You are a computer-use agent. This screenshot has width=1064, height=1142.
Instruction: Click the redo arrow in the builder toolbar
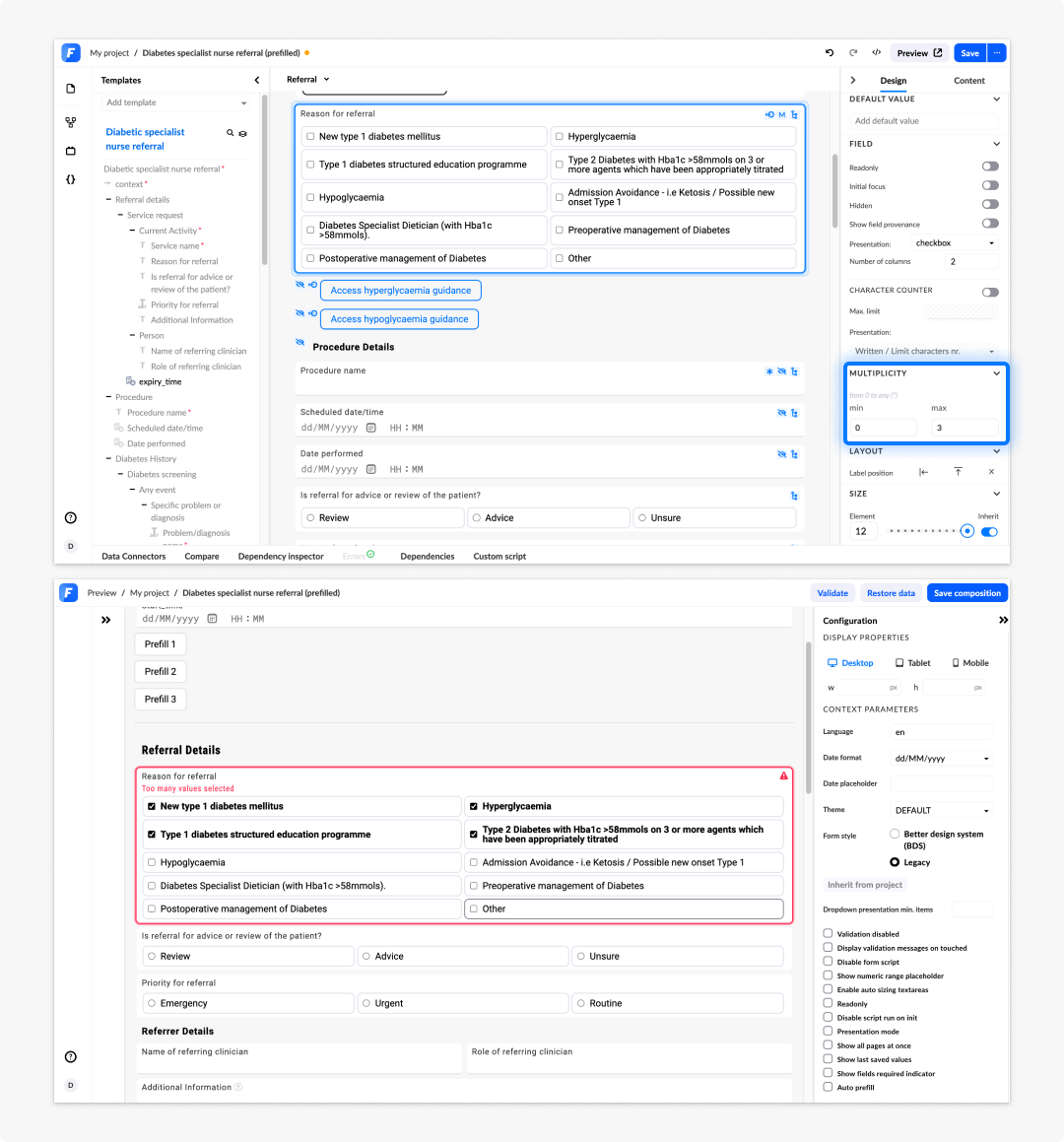pyautogui.click(x=853, y=52)
